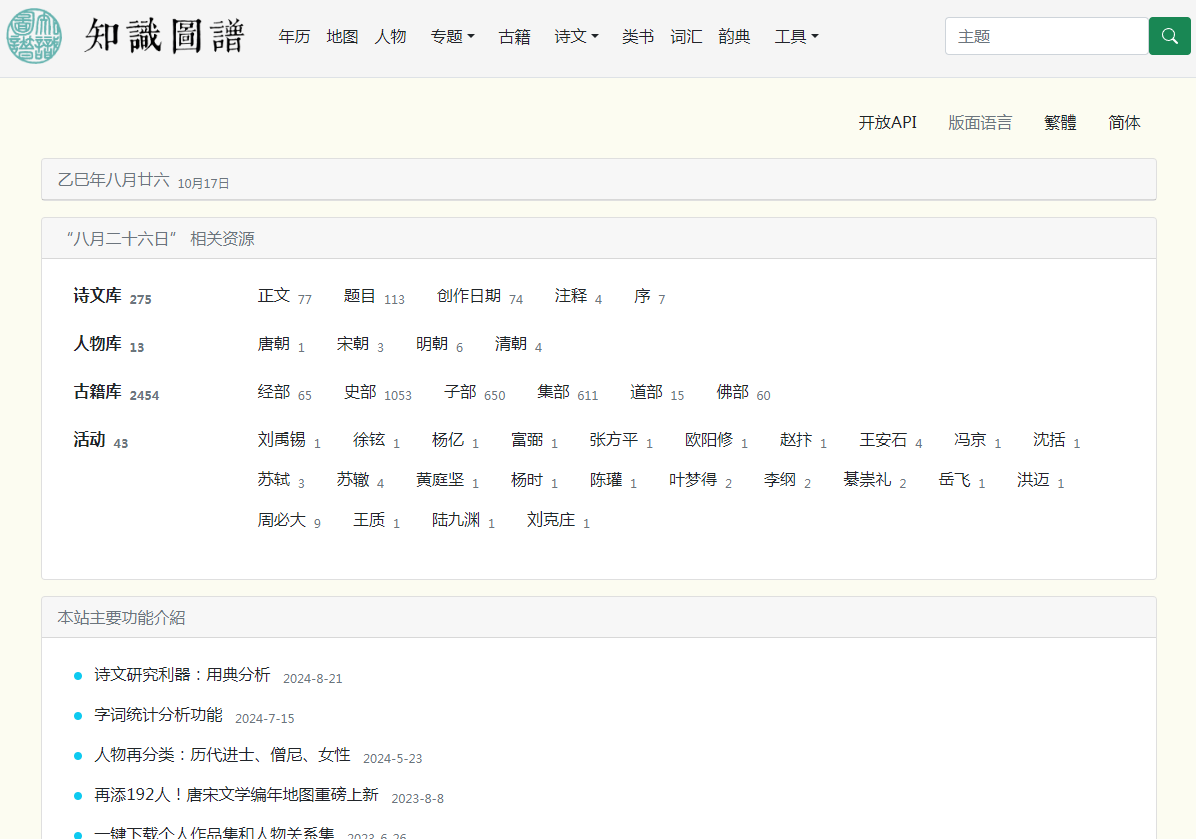
Task: Open the 诗文 dropdown menu
Action: tap(576, 37)
